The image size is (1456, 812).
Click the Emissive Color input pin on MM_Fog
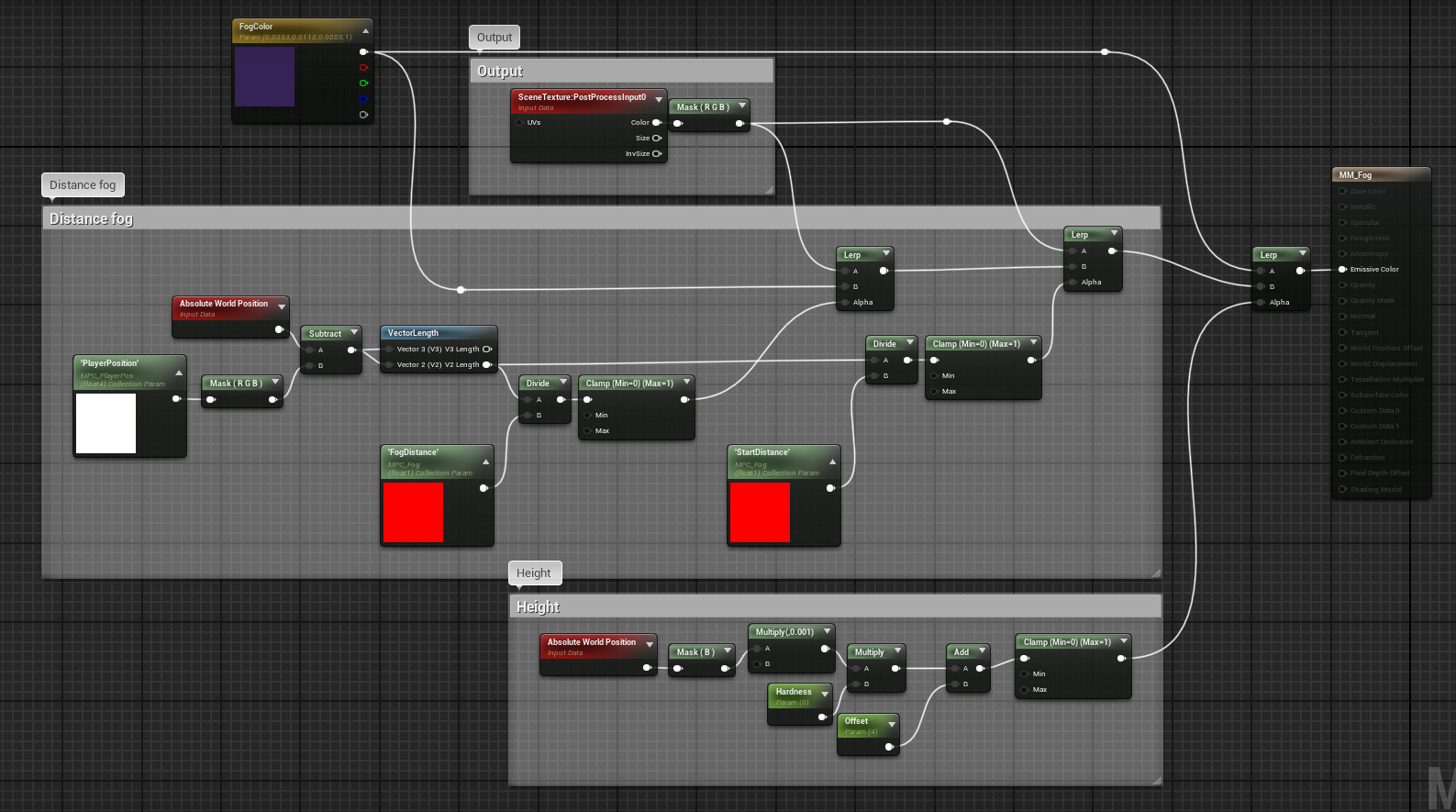(1342, 270)
